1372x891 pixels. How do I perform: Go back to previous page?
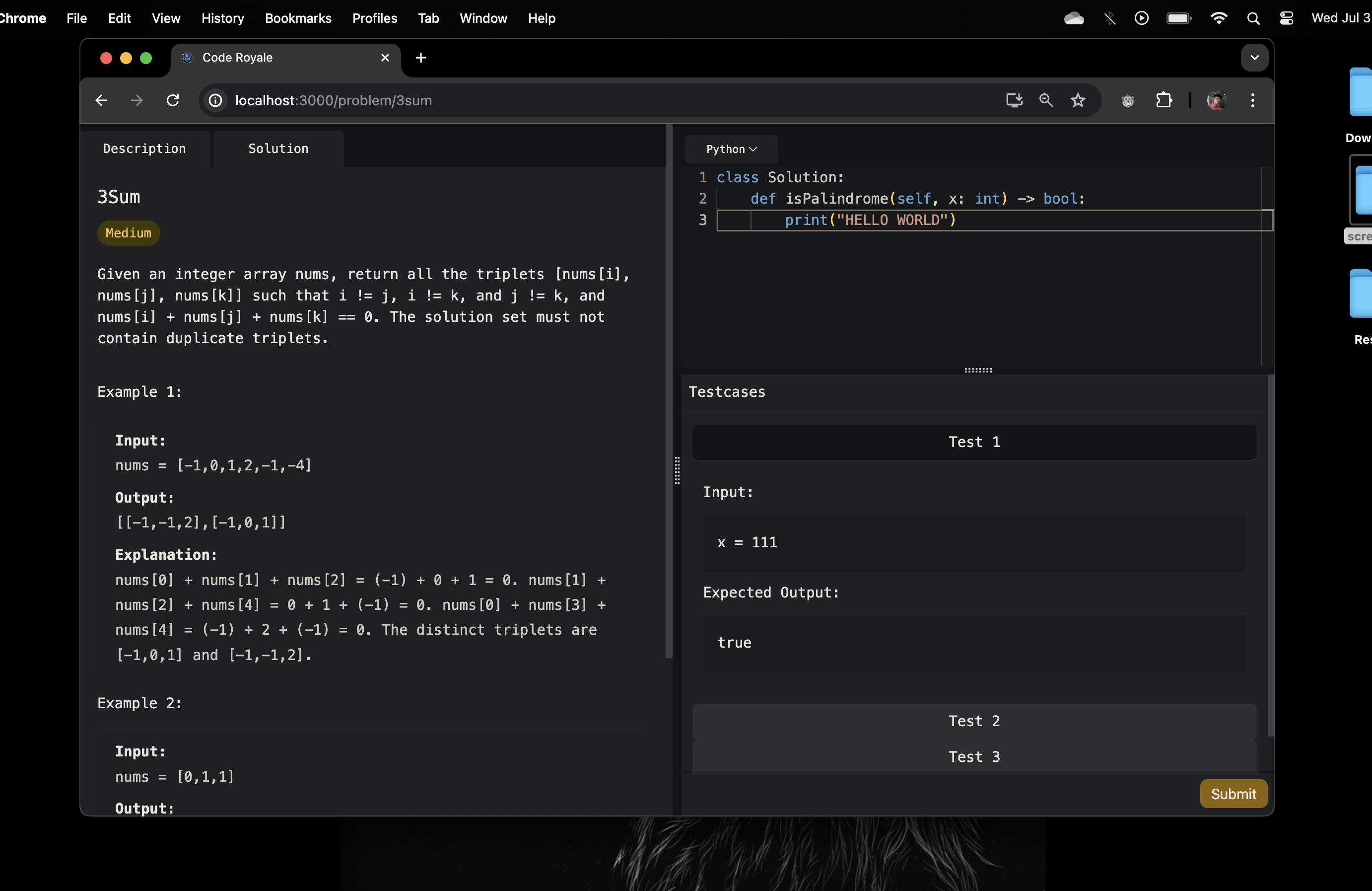coord(101,100)
